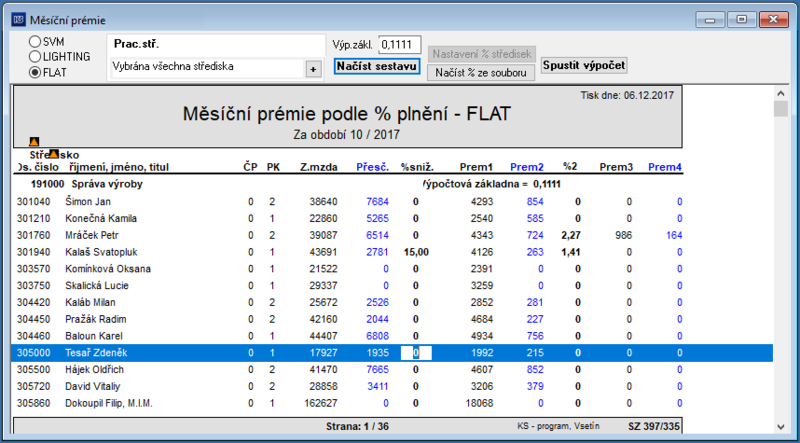Click the Prem2 column header

(527, 167)
